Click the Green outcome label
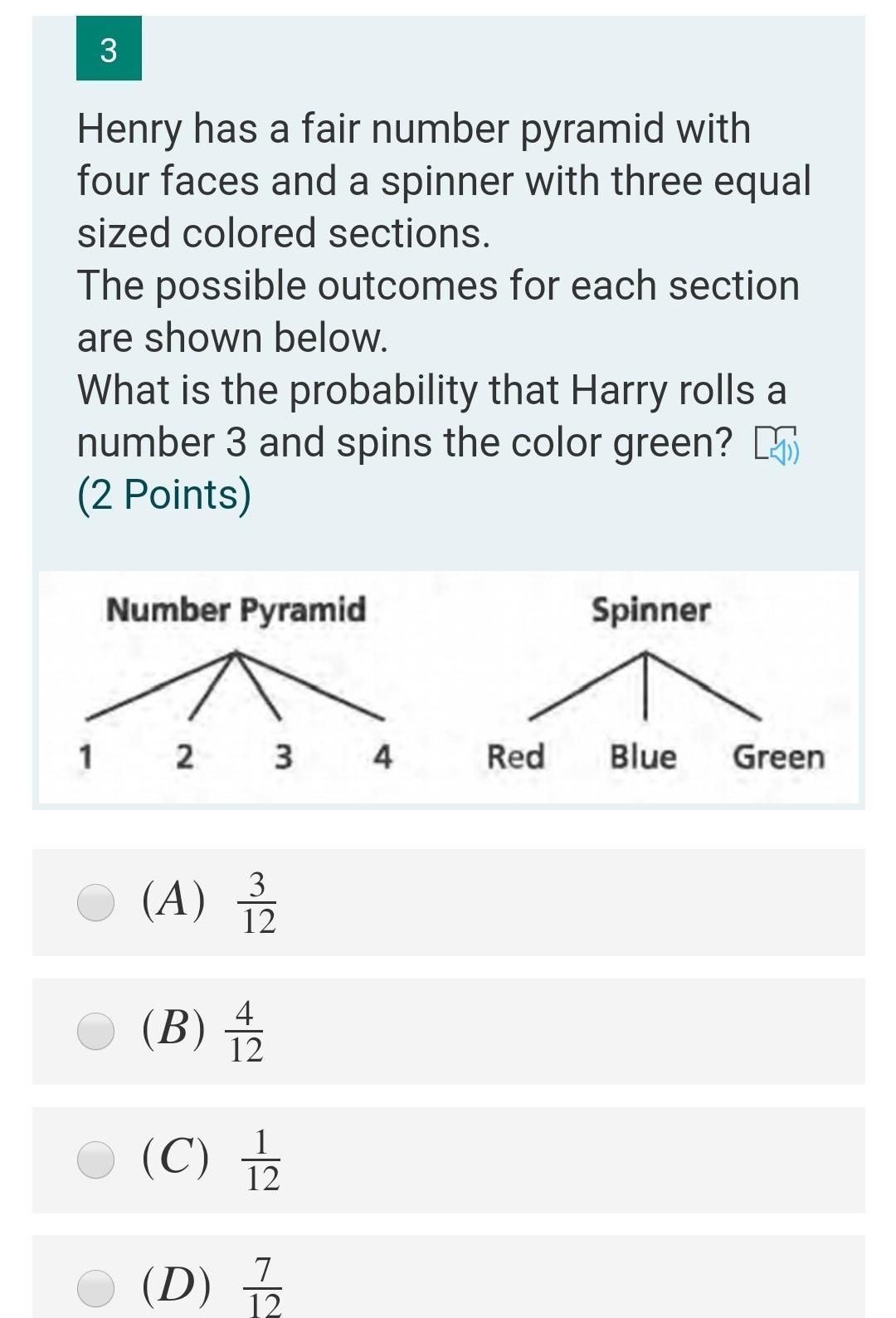Image resolution: width=896 pixels, height=1318 pixels. coord(778,757)
